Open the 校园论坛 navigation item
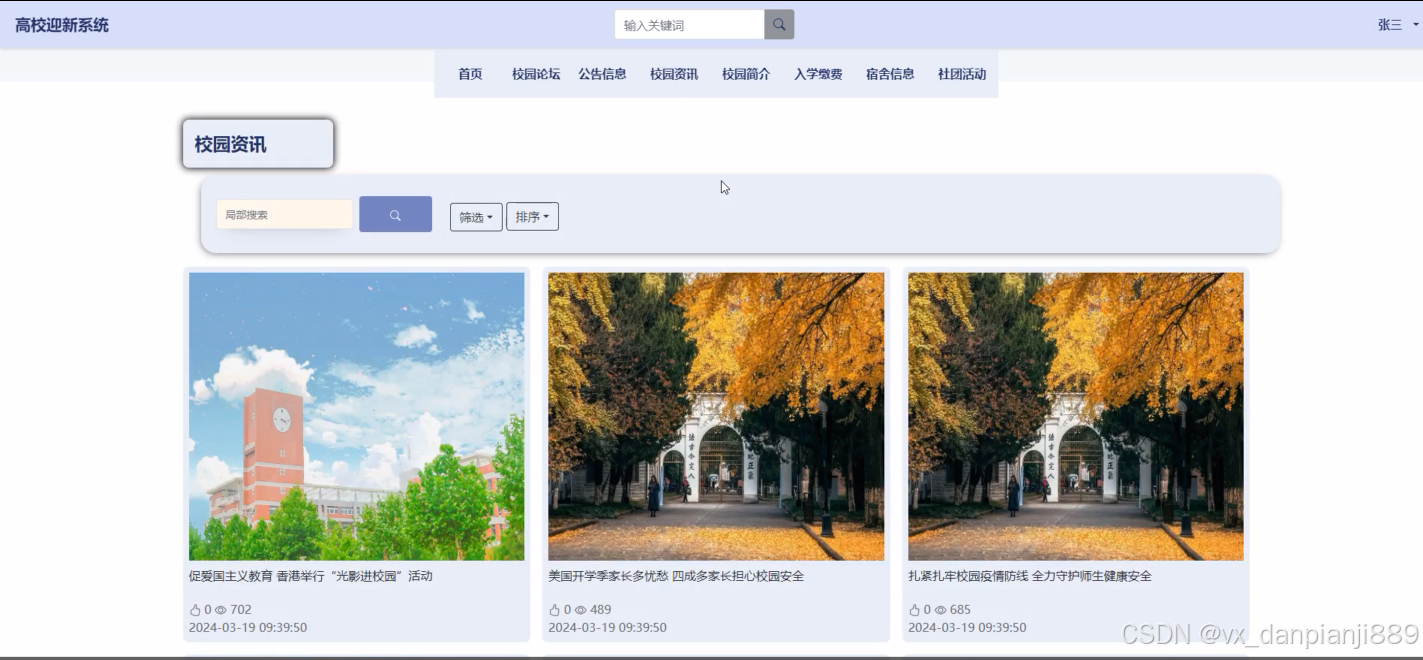1423x660 pixels. 536,74
